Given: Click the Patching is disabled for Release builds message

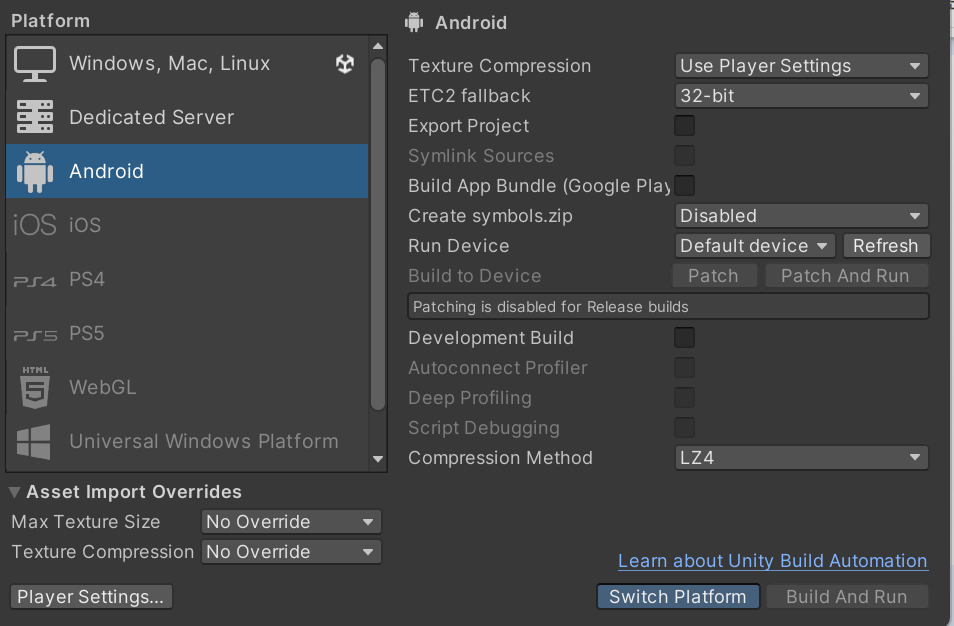Looking at the screenshot, I should pyautogui.click(x=668, y=307).
